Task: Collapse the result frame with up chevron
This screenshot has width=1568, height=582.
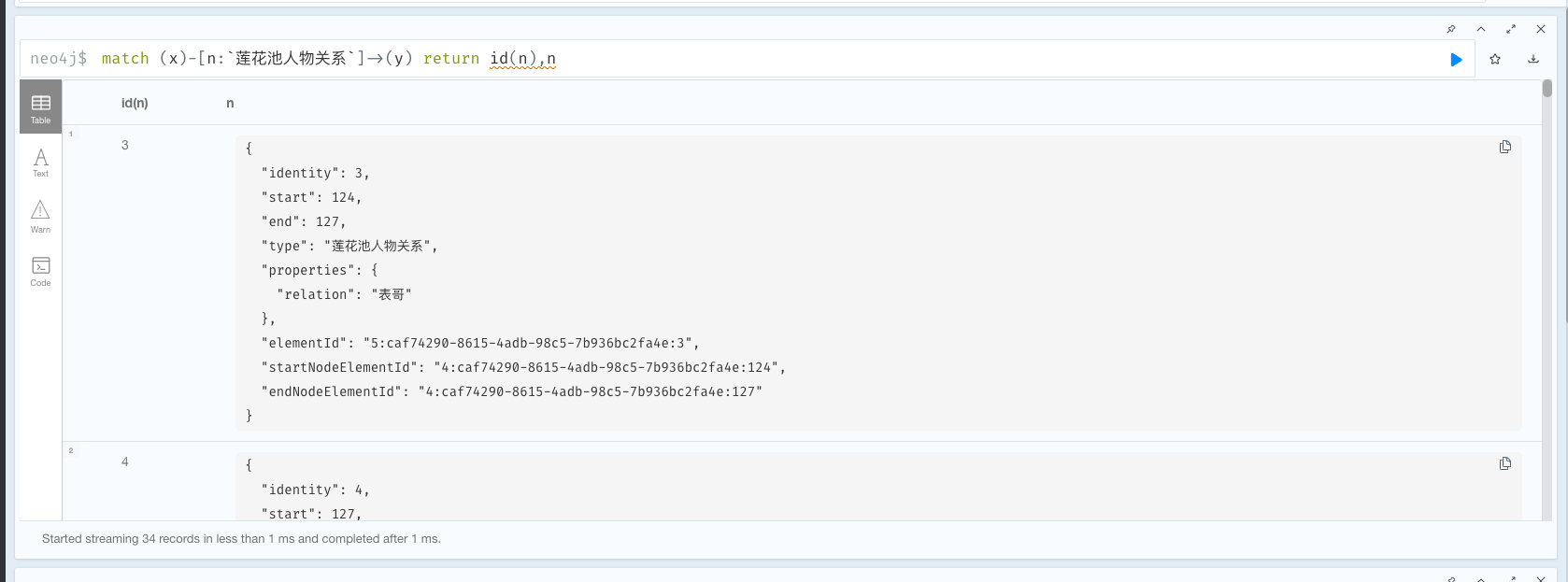Action: coord(1481,29)
